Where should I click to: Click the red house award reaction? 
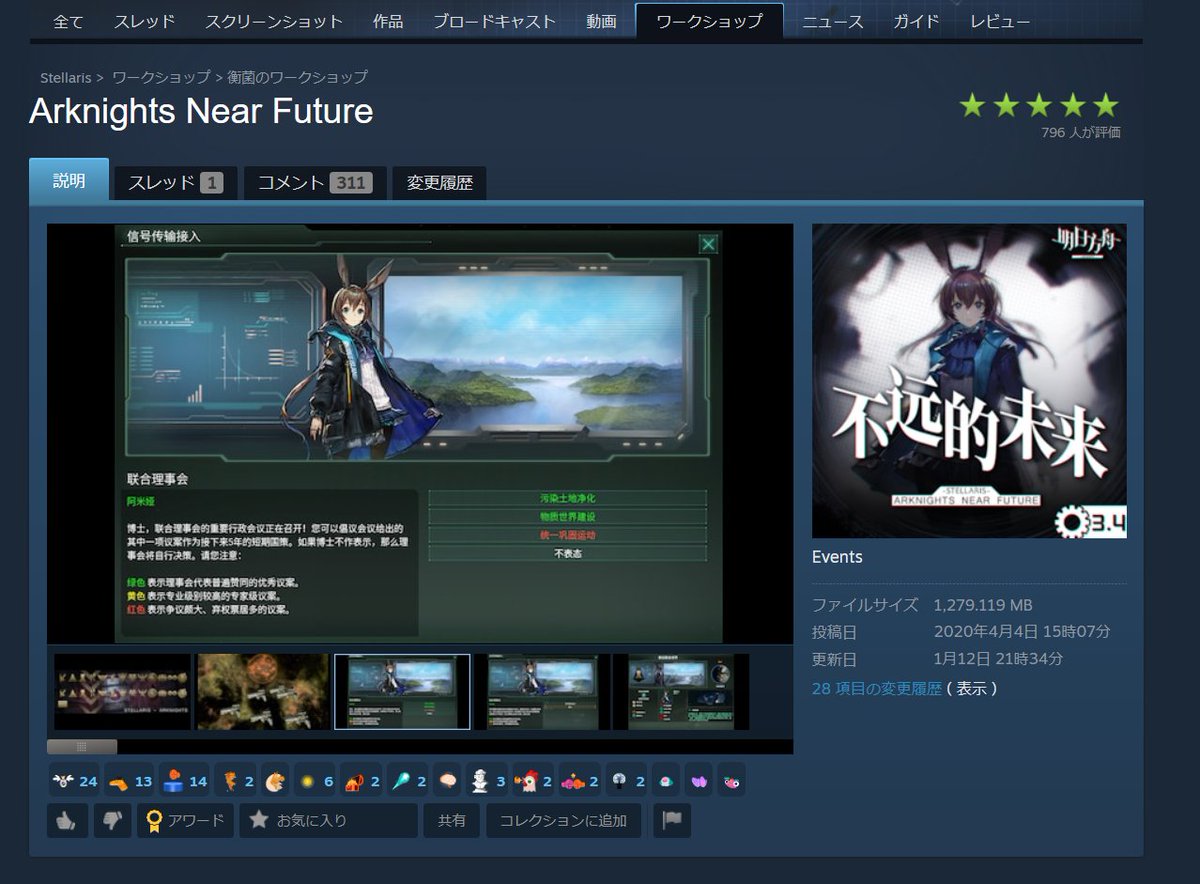[362, 780]
